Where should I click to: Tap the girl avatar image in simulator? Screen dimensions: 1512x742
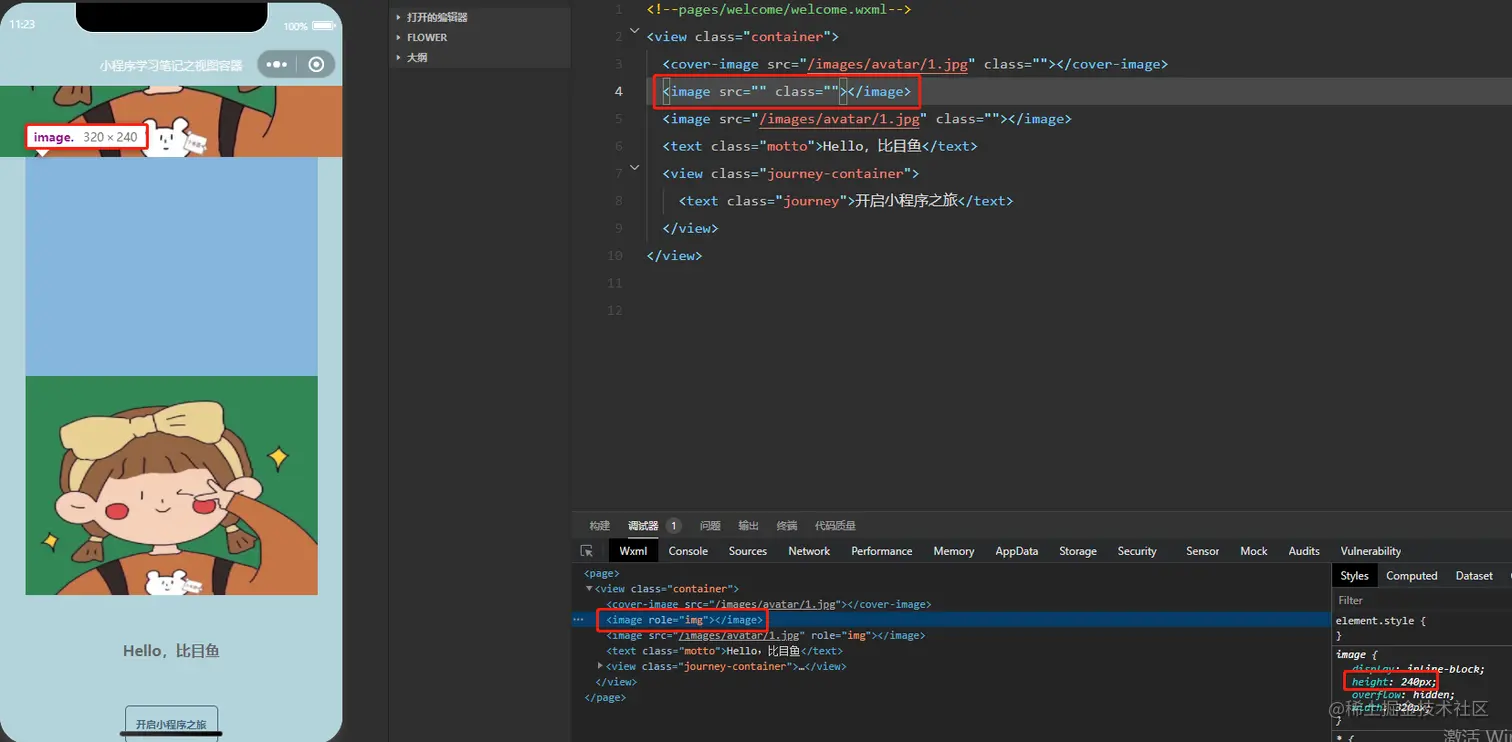pyautogui.click(x=171, y=485)
